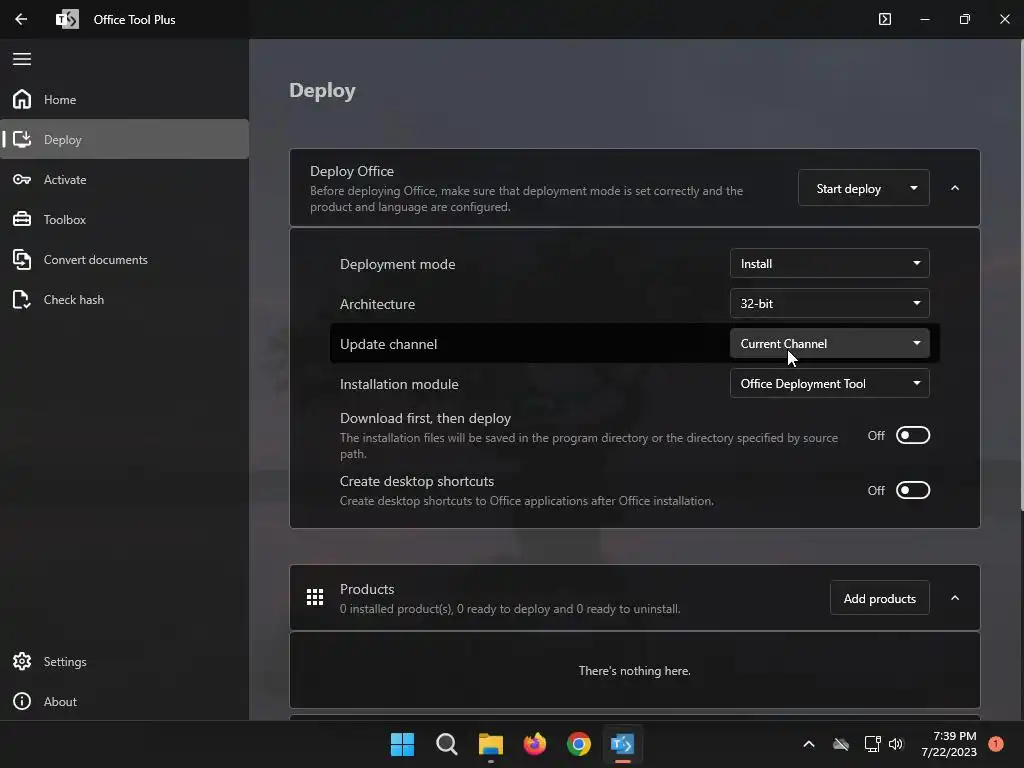Turn on Create desktop shortcuts switch

click(x=912, y=490)
